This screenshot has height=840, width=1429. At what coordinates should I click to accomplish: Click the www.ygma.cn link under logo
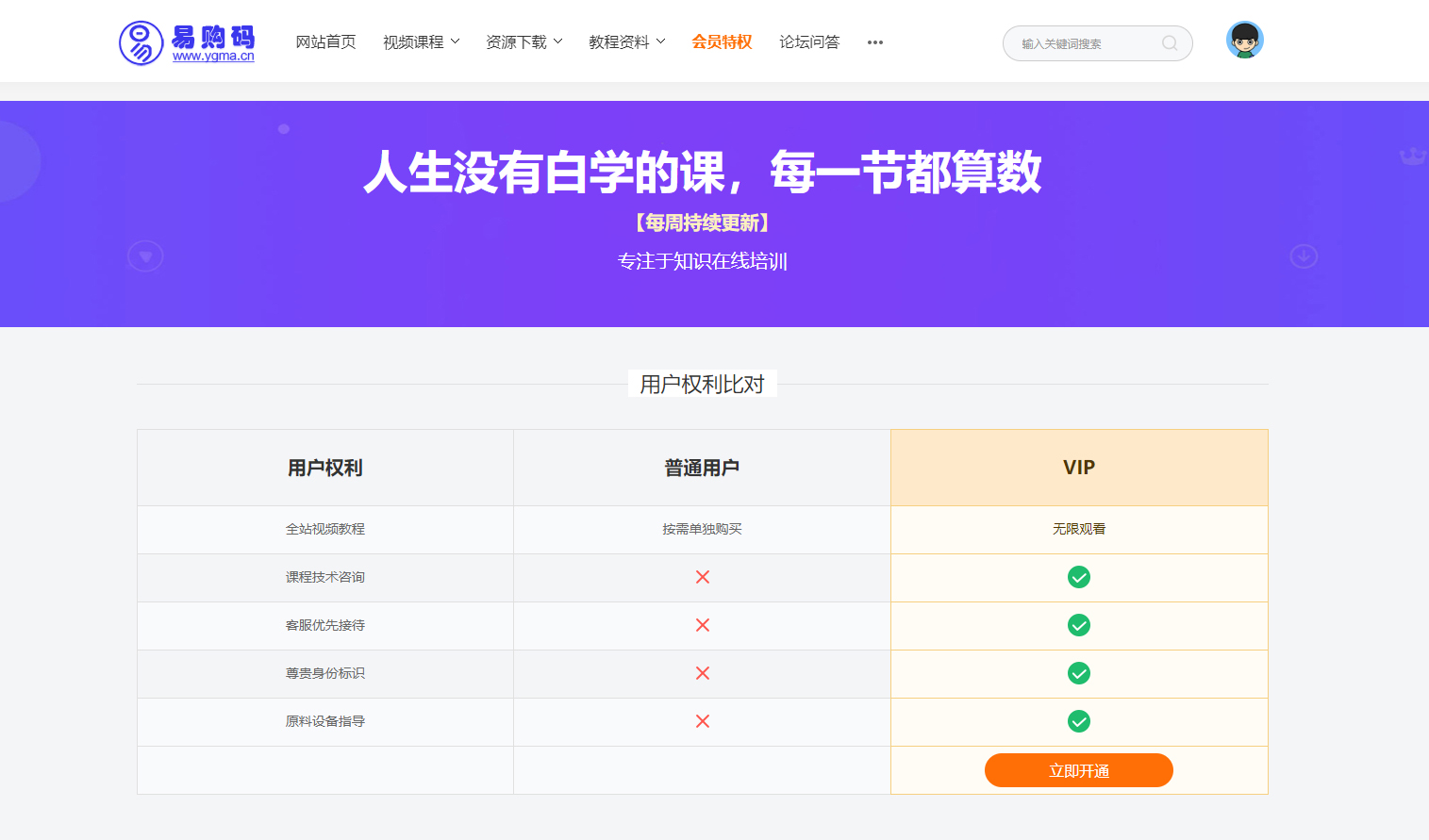[x=213, y=57]
